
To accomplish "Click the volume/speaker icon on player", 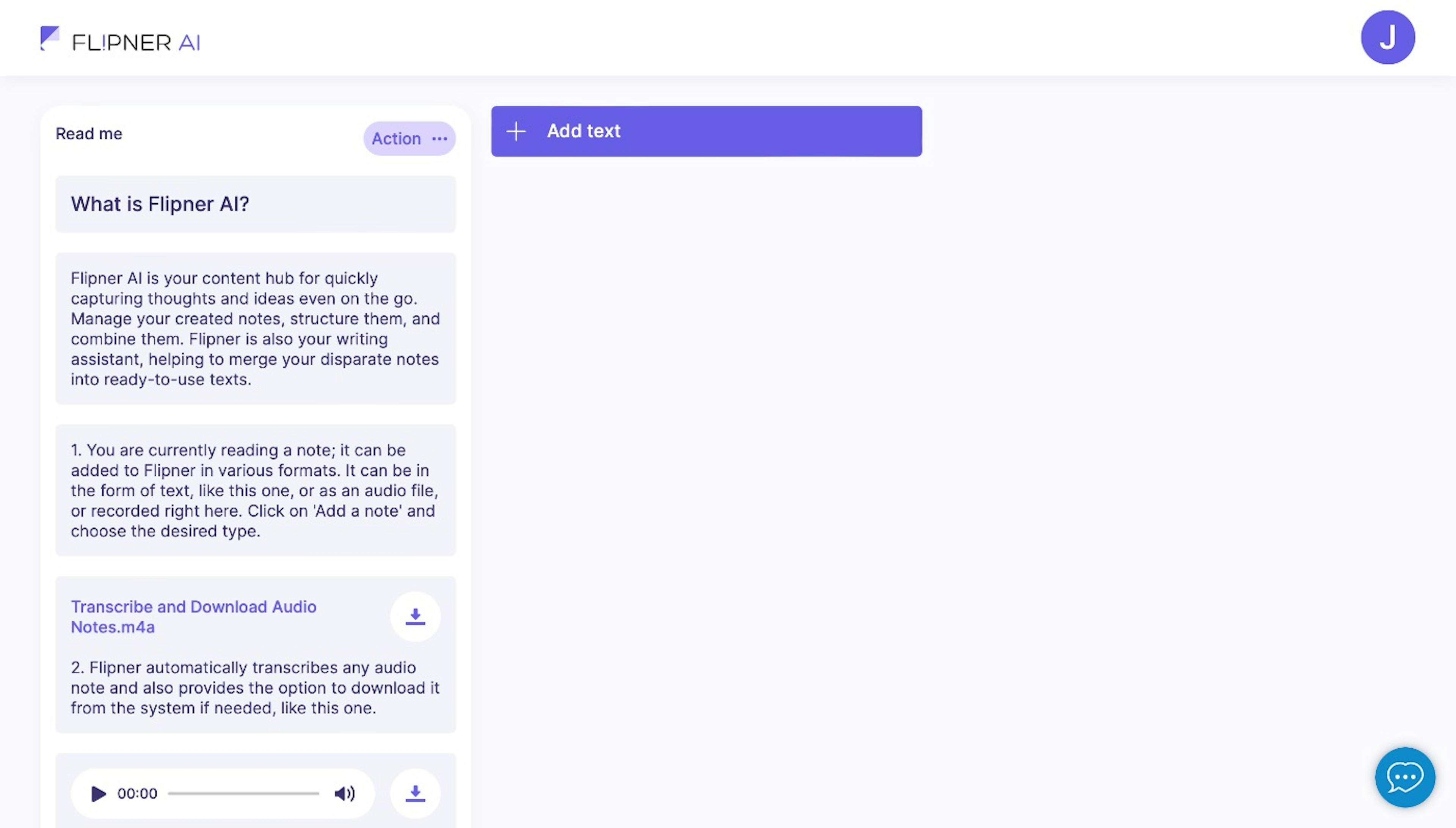I will click(x=344, y=793).
